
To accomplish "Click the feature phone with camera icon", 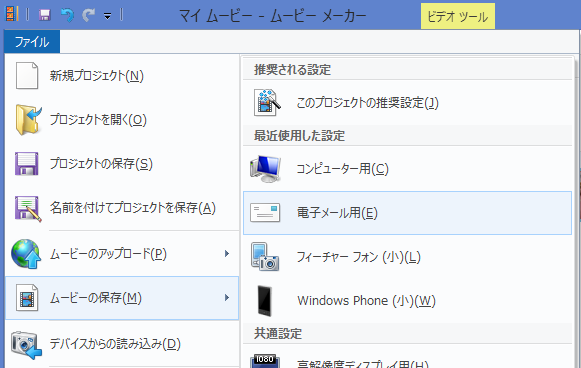I will click(x=265, y=257).
